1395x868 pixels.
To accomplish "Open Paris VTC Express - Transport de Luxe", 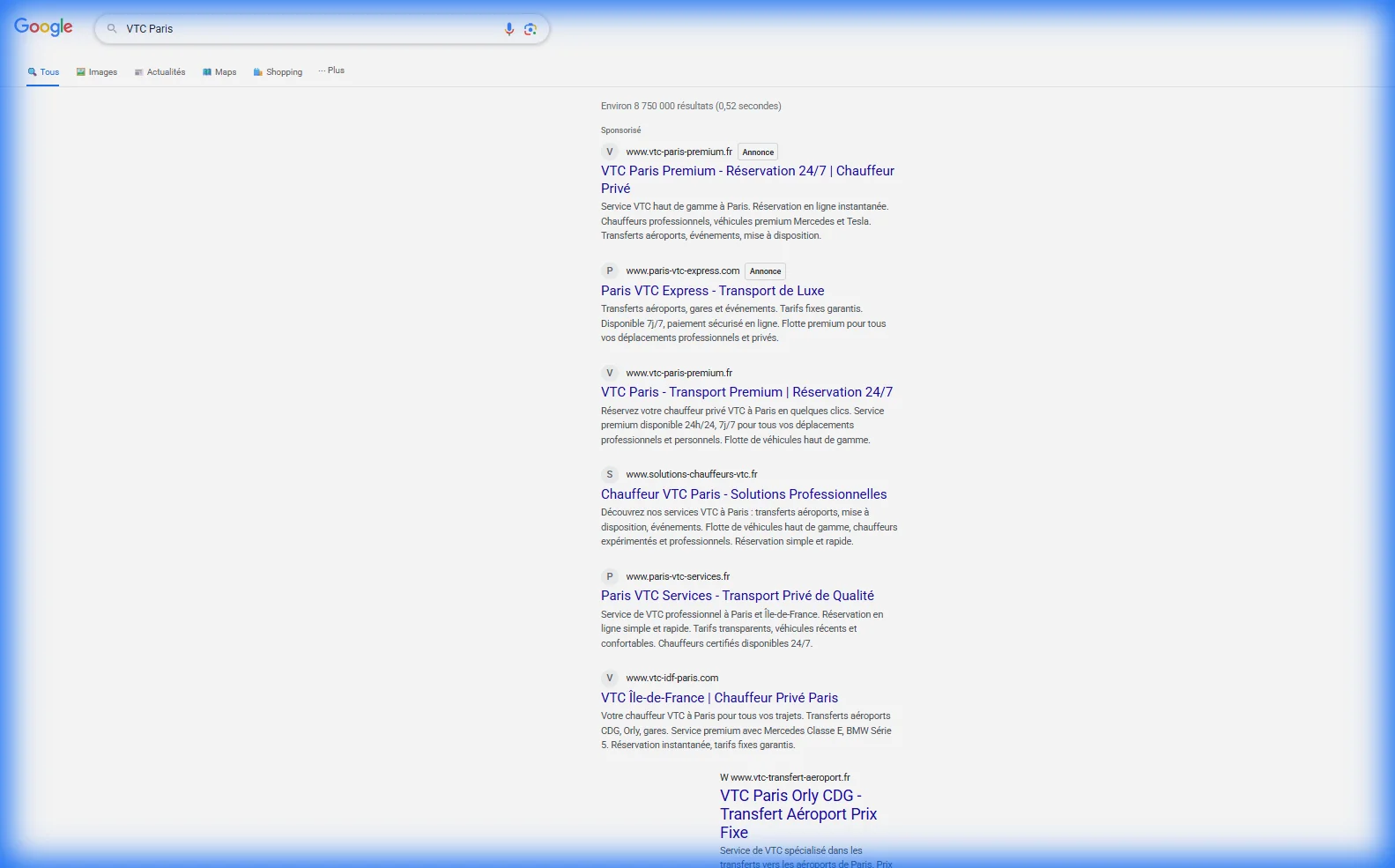I will (713, 291).
